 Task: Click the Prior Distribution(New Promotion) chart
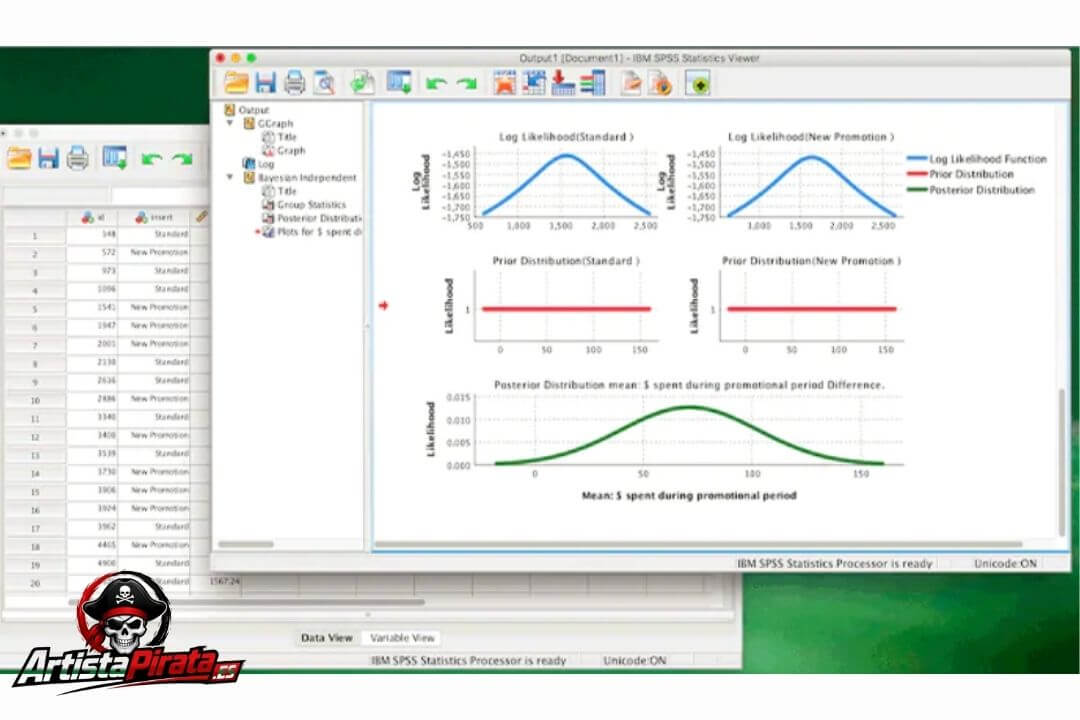click(796, 305)
